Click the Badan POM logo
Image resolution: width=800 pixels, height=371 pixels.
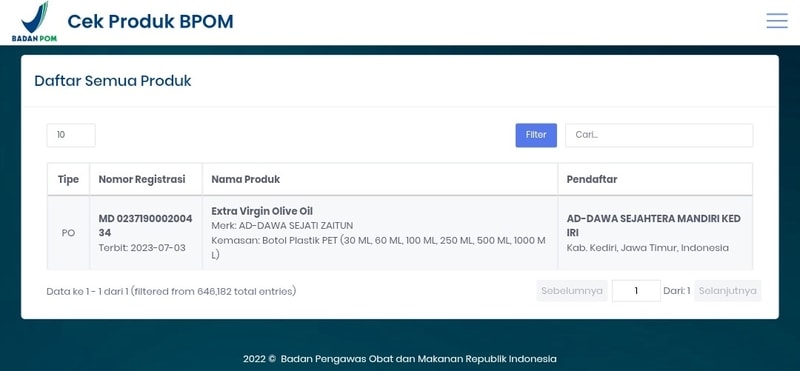tap(35, 21)
